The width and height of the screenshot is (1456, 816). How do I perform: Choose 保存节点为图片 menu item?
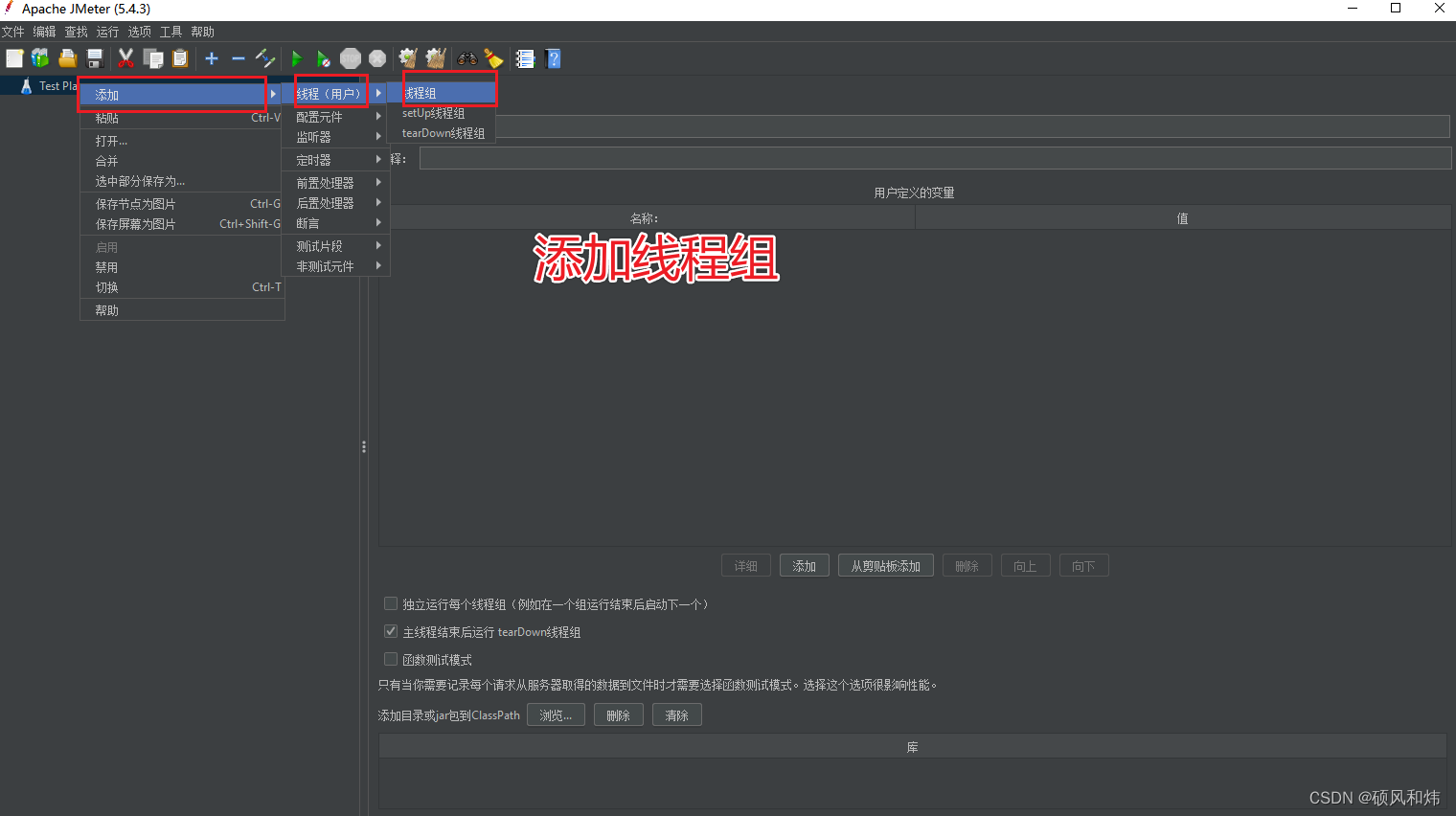pos(182,204)
